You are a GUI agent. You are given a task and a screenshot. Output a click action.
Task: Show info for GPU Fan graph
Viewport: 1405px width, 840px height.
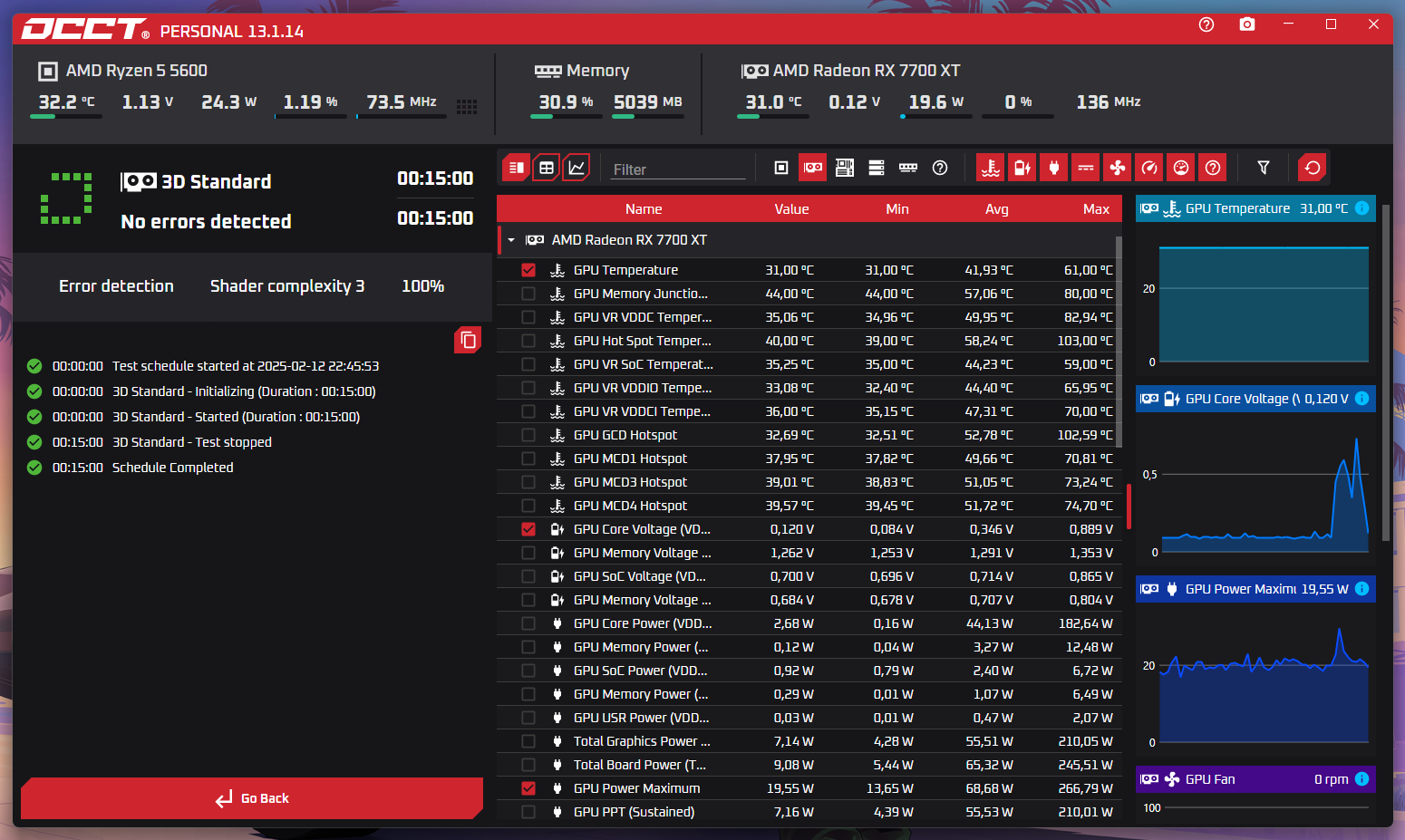[1361, 779]
